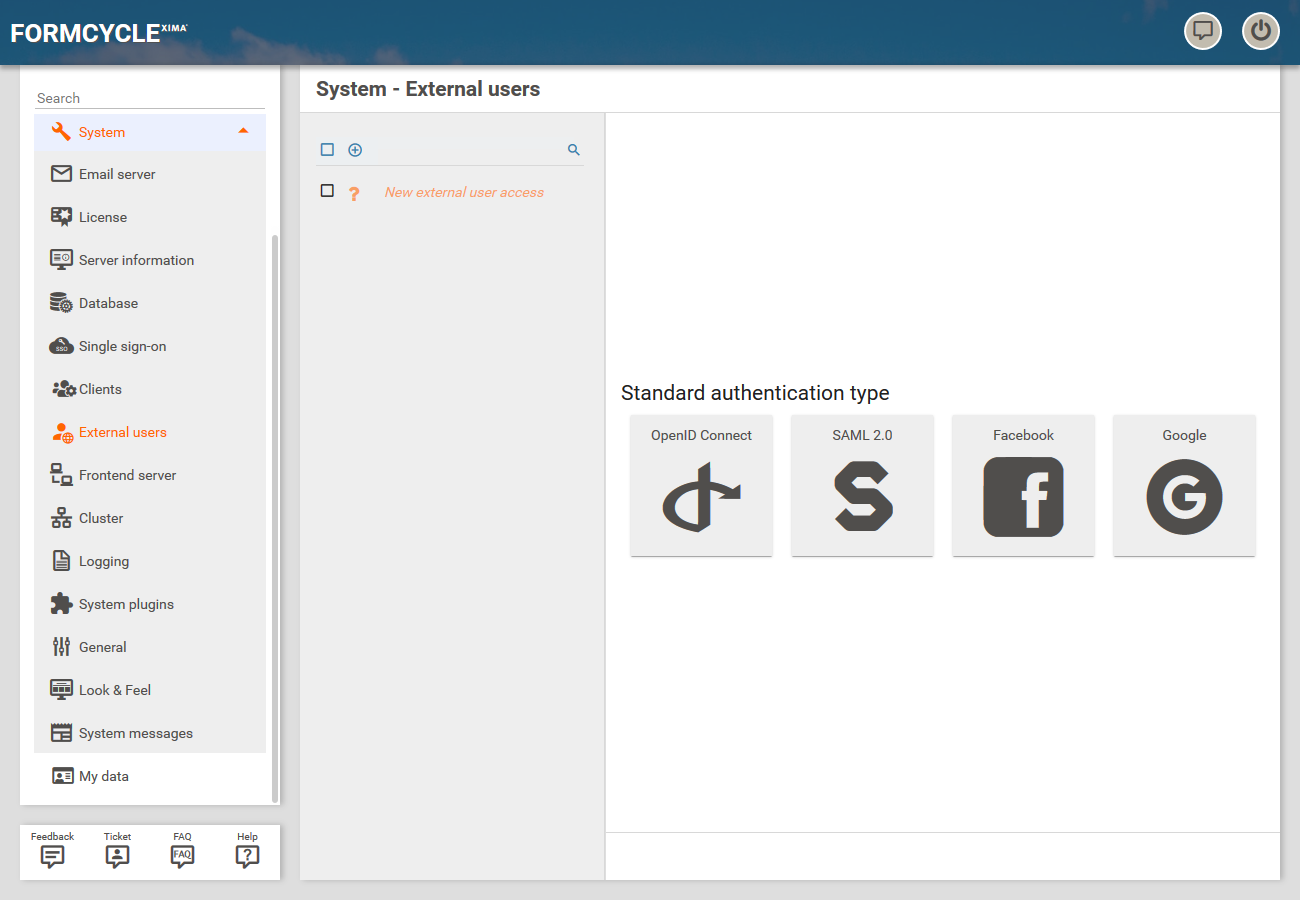The image size is (1300, 900).
Task: Click the plus icon to add external user
Action: pyautogui.click(x=355, y=150)
